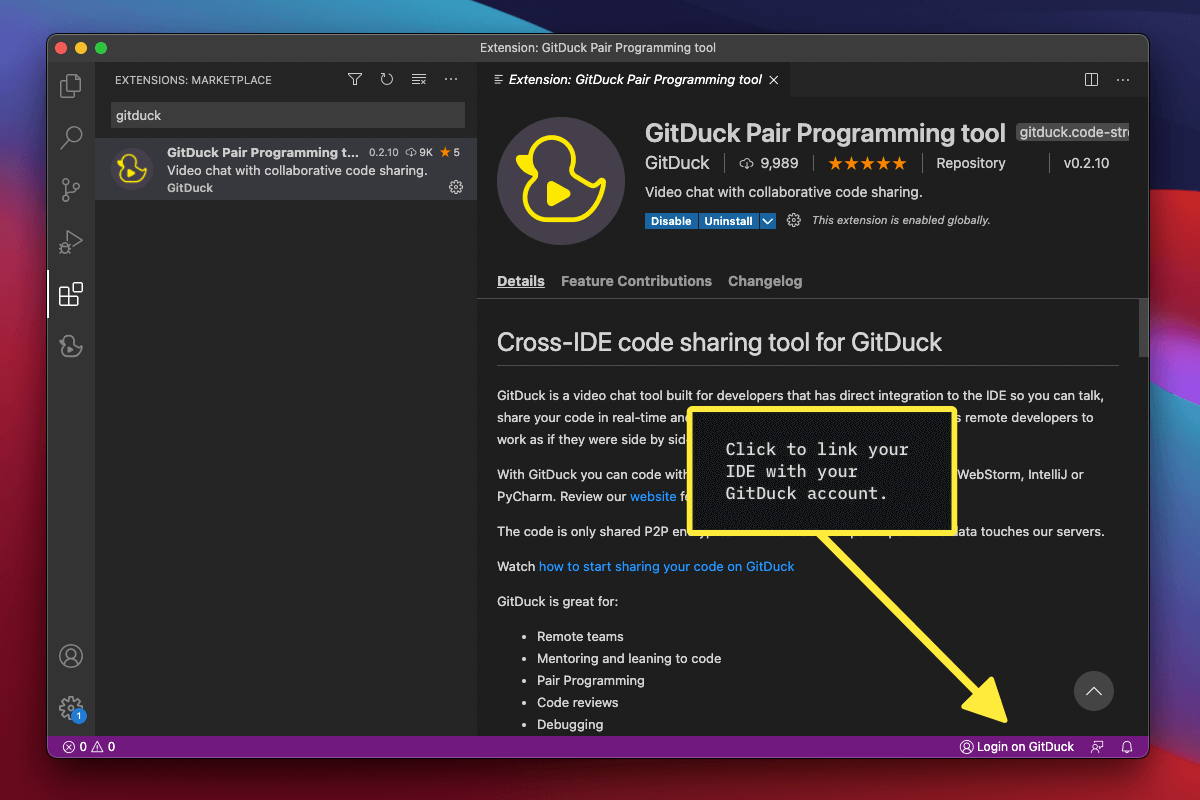Click the scroll to top arrow button
The width and height of the screenshot is (1200, 800).
[x=1094, y=691]
